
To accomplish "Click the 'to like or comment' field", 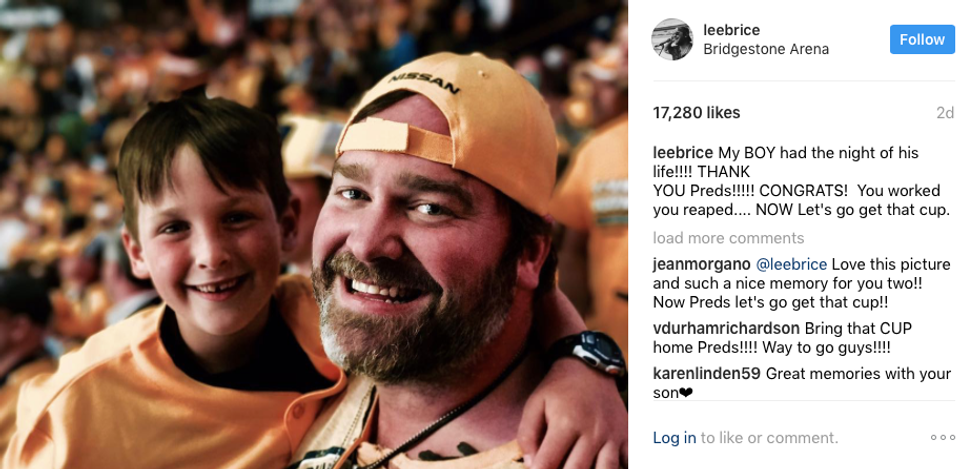I will (x=769, y=438).
